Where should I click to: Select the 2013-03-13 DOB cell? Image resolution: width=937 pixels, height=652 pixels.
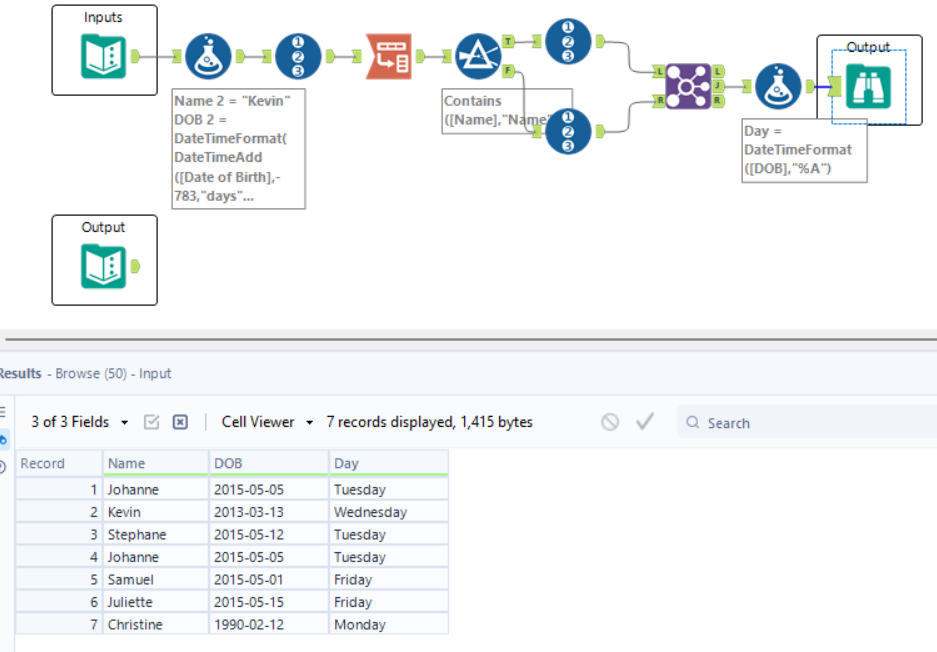coord(268,512)
